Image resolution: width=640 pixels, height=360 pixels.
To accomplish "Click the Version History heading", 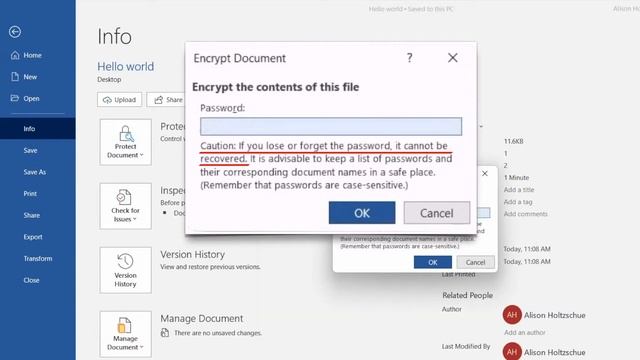I will (193, 254).
